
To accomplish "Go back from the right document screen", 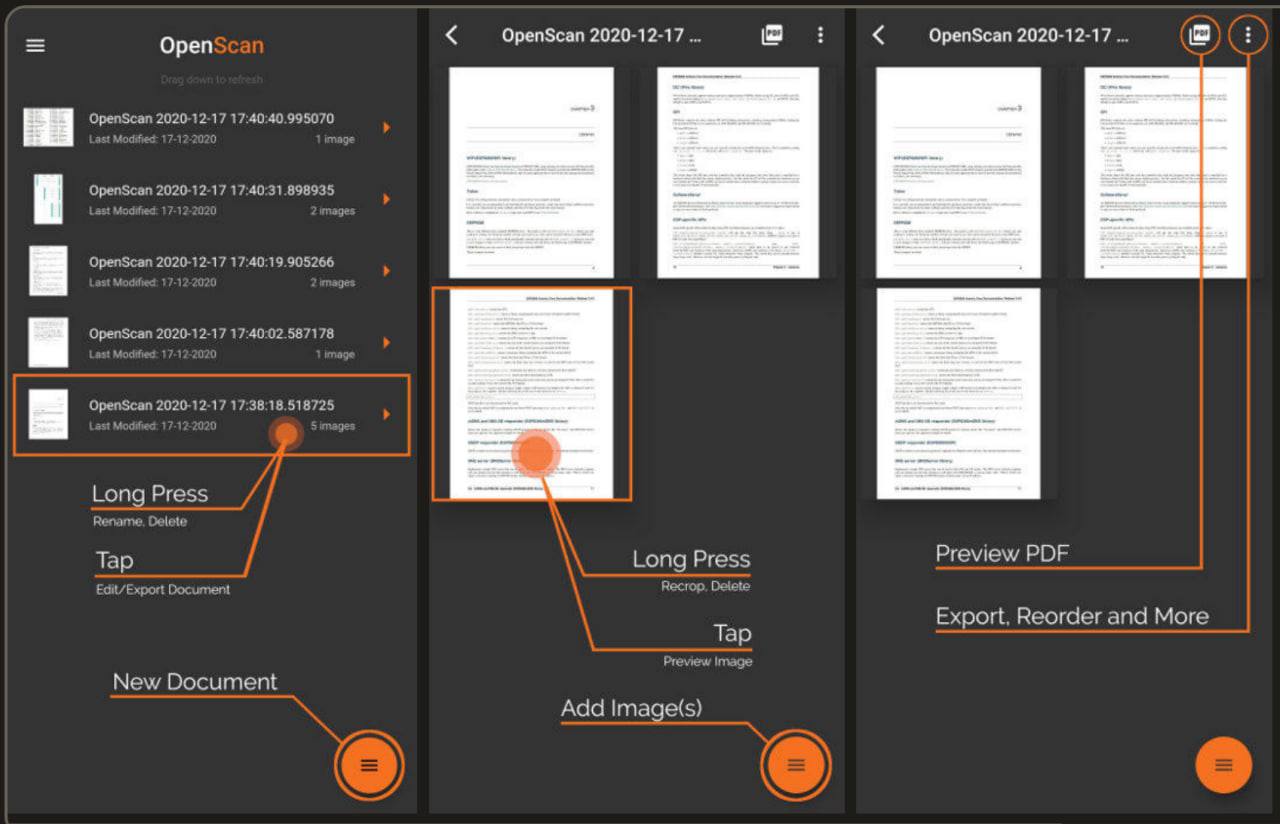I will pos(879,35).
